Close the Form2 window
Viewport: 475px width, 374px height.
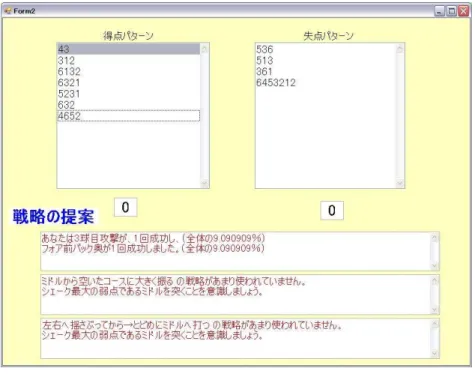pyautogui.click(x=464, y=11)
